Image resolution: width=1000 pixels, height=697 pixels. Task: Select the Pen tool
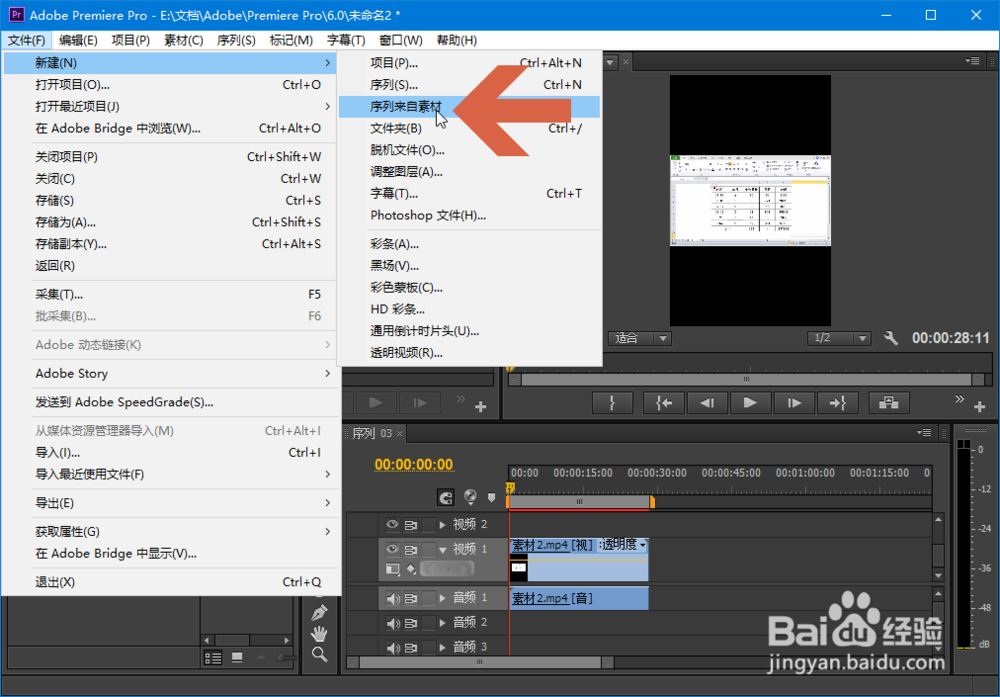[320, 613]
